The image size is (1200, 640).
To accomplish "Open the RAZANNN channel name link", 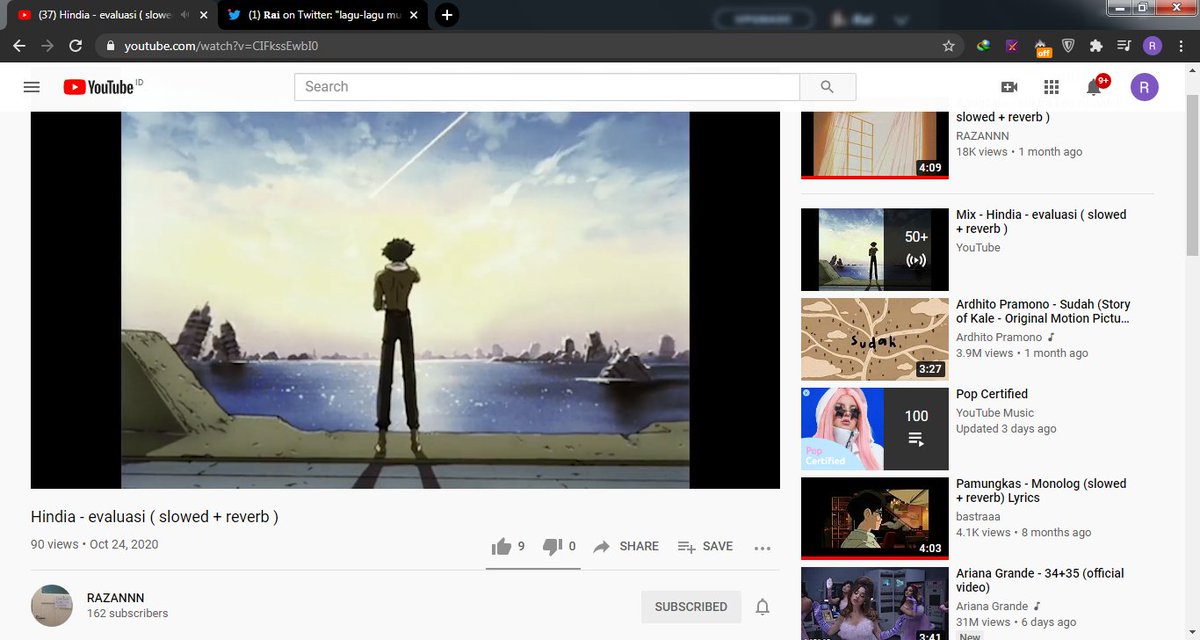I will click(116, 598).
